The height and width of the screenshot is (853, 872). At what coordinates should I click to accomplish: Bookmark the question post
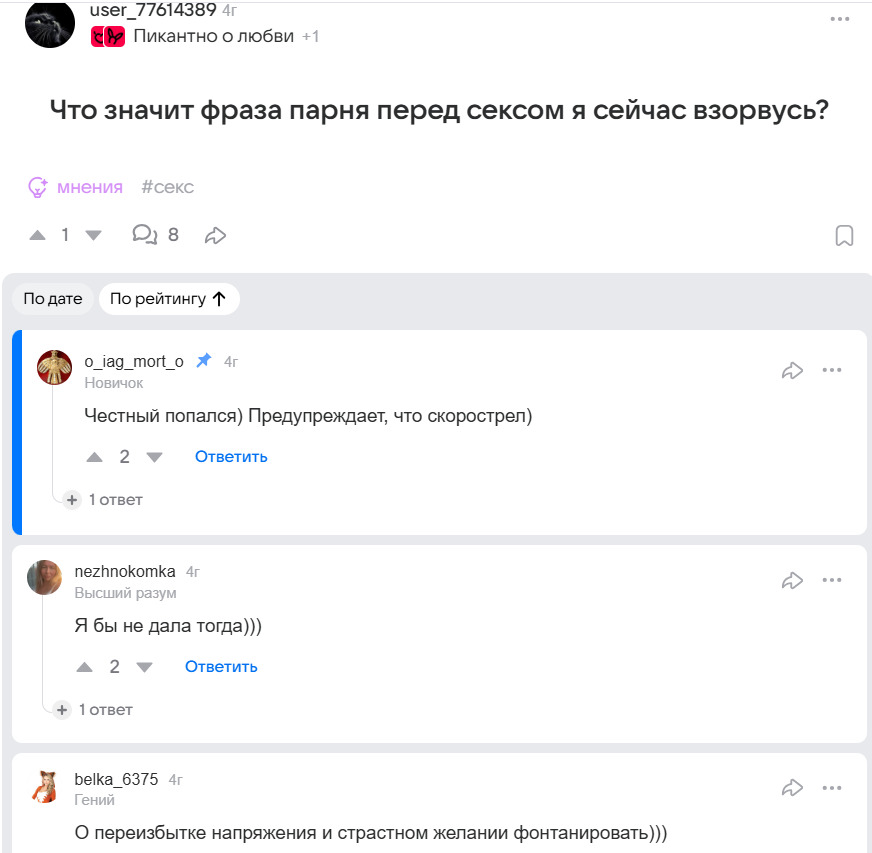[x=844, y=236]
